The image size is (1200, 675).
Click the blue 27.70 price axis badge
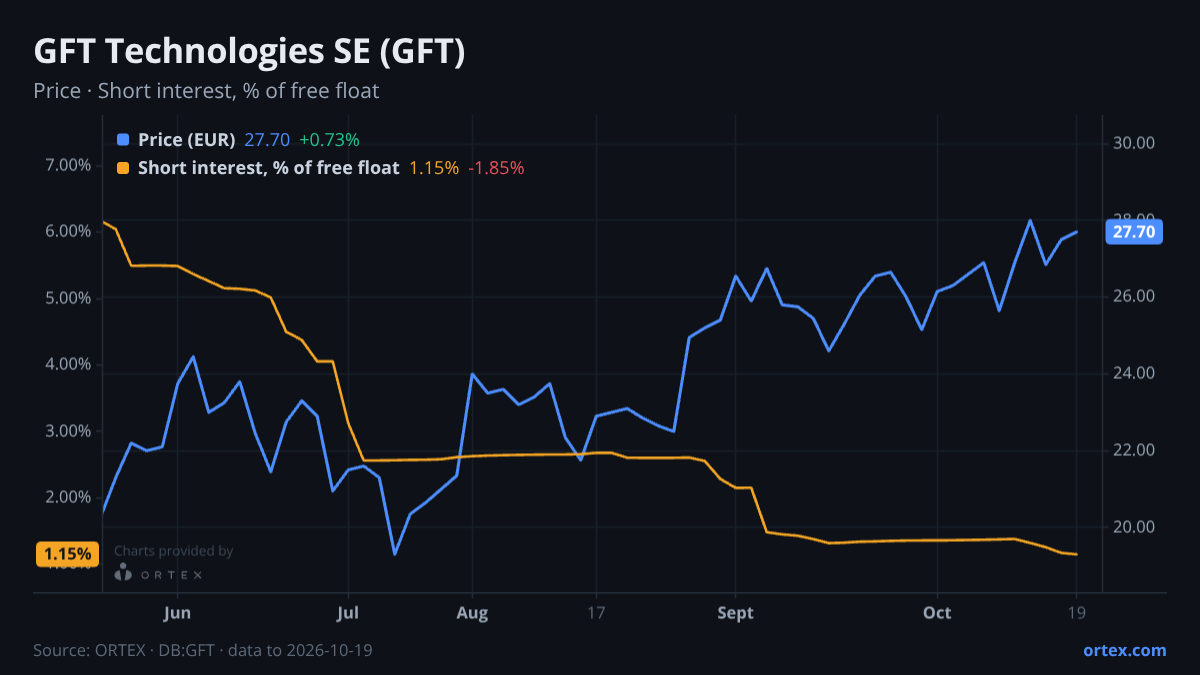pos(1134,232)
